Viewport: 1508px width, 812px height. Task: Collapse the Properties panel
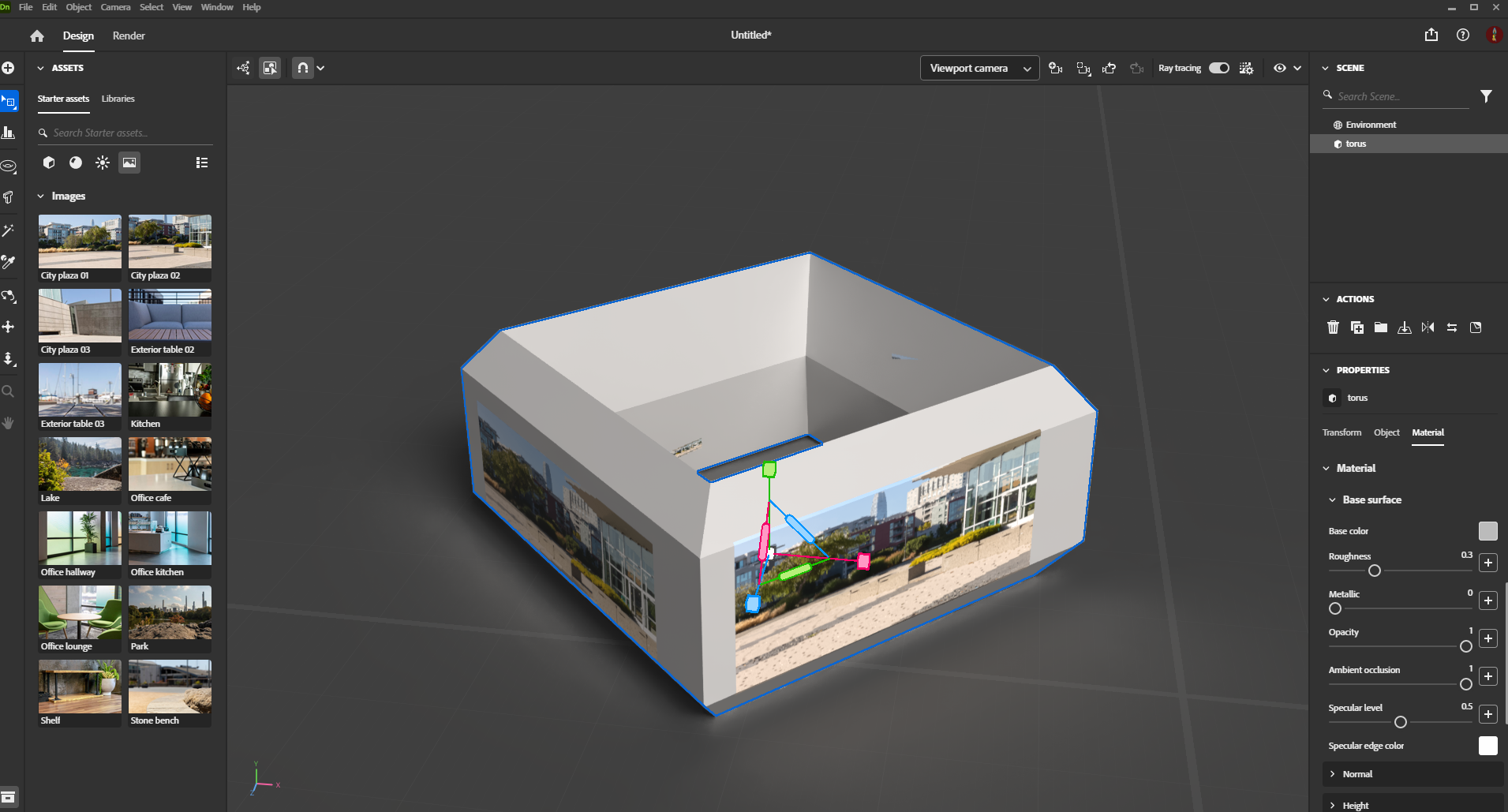tap(1326, 370)
